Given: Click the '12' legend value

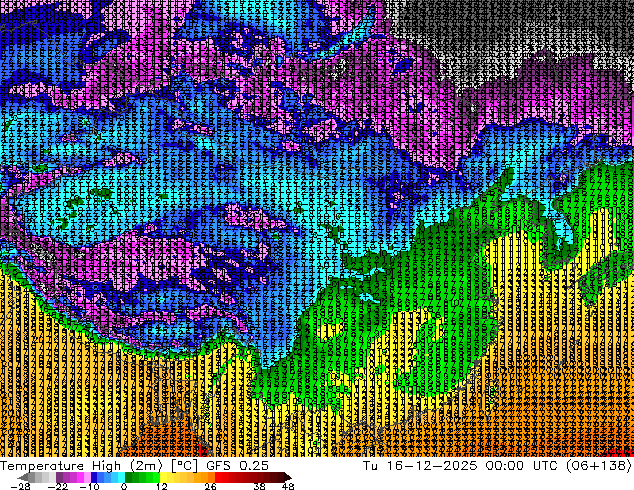Looking at the screenshot, I should [162, 486].
